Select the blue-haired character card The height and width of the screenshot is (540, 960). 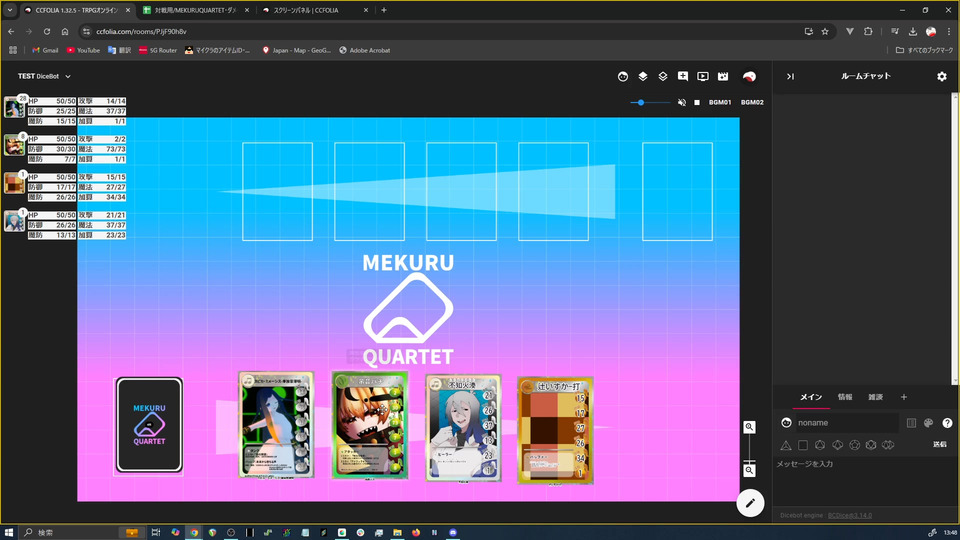pyautogui.click(x=276, y=424)
